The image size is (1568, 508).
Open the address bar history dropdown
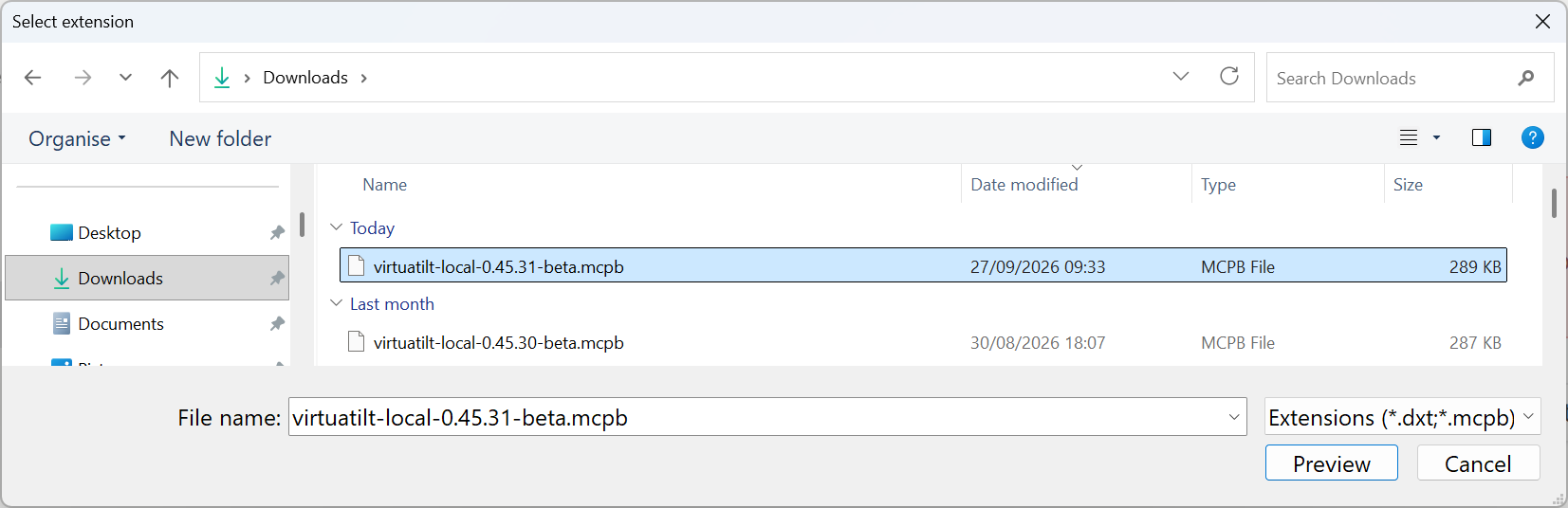pos(1181,77)
